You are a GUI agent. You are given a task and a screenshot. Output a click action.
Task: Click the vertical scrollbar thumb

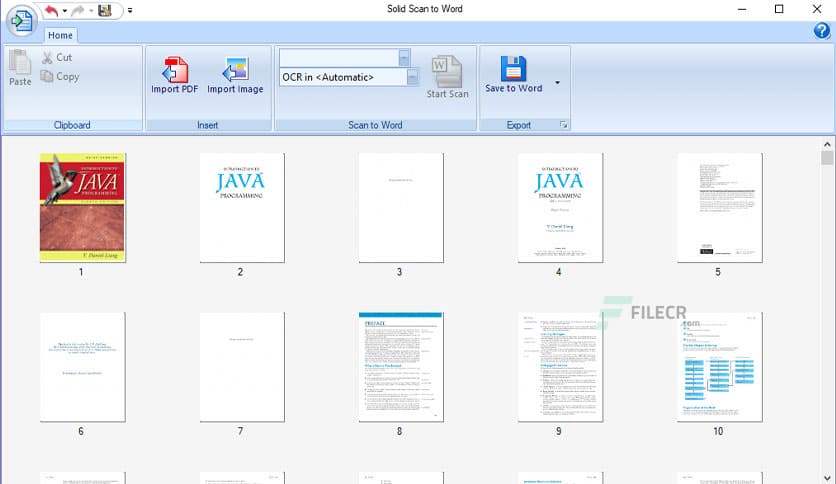(x=827, y=158)
